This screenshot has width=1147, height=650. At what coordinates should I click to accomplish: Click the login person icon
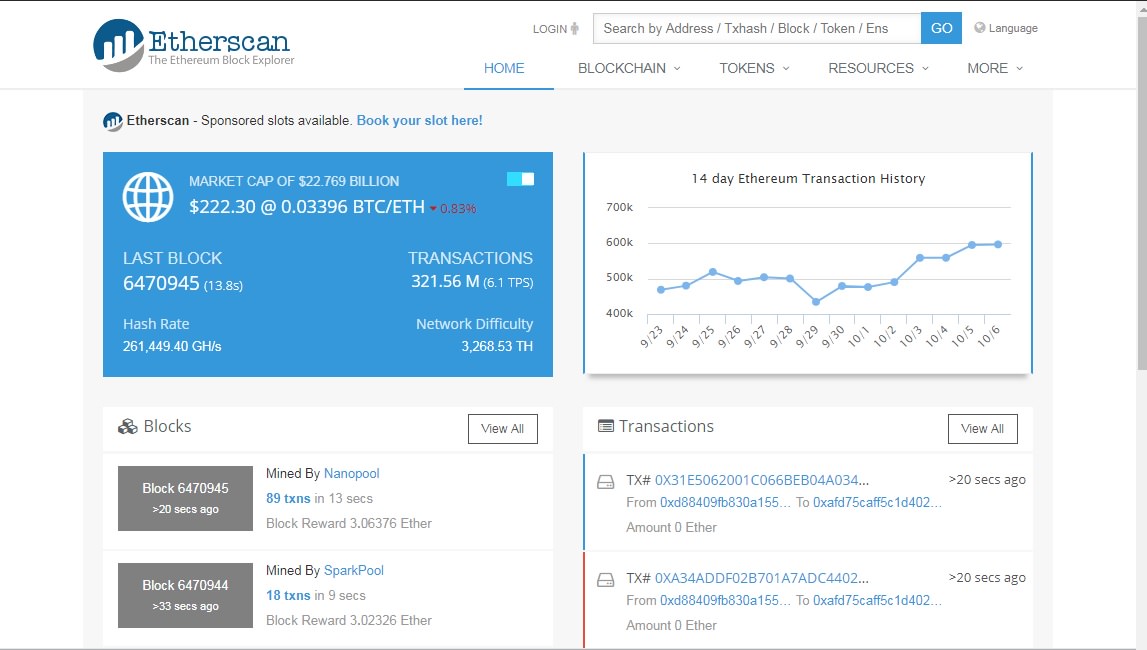click(x=575, y=29)
